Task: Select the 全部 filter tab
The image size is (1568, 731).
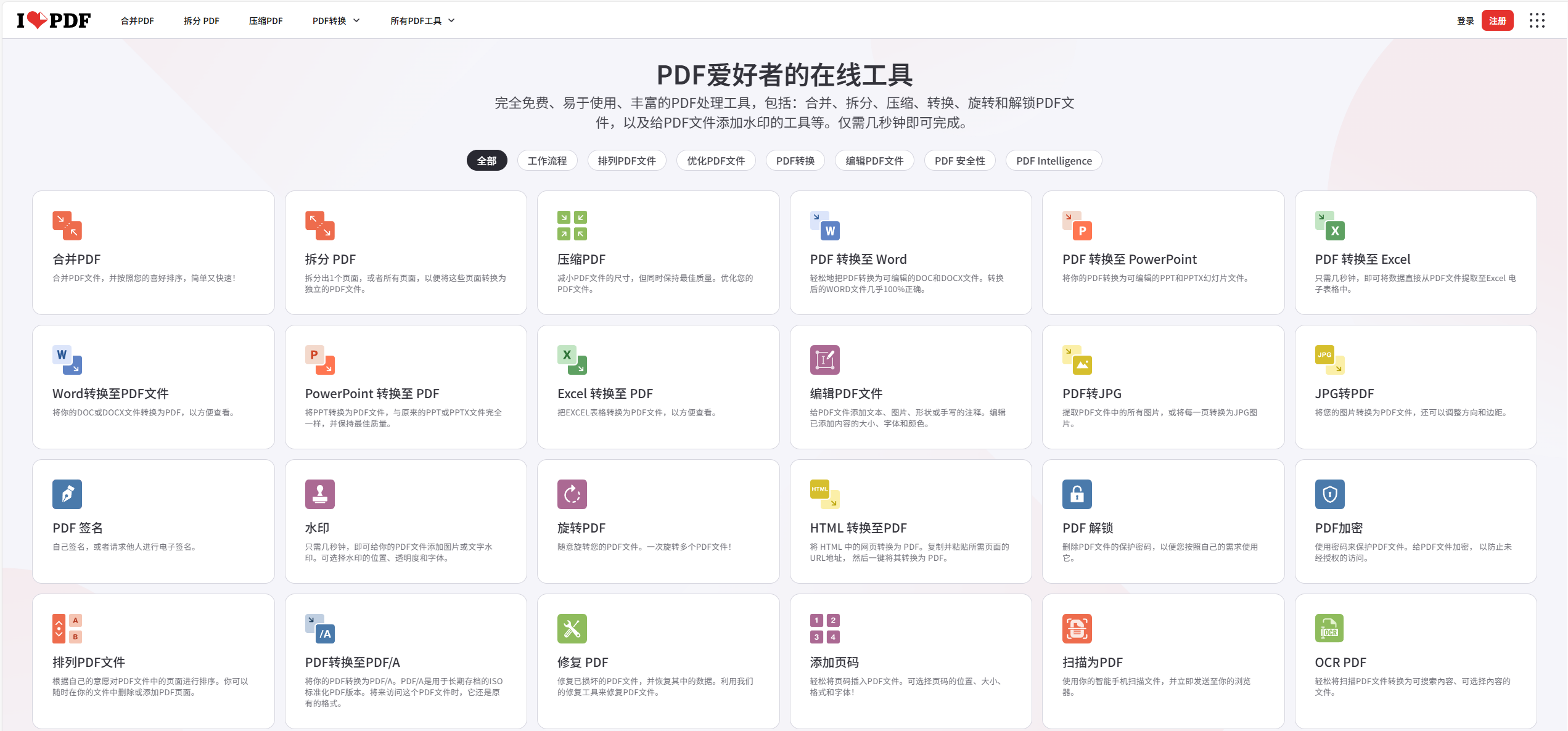Action: click(x=486, y=161)
